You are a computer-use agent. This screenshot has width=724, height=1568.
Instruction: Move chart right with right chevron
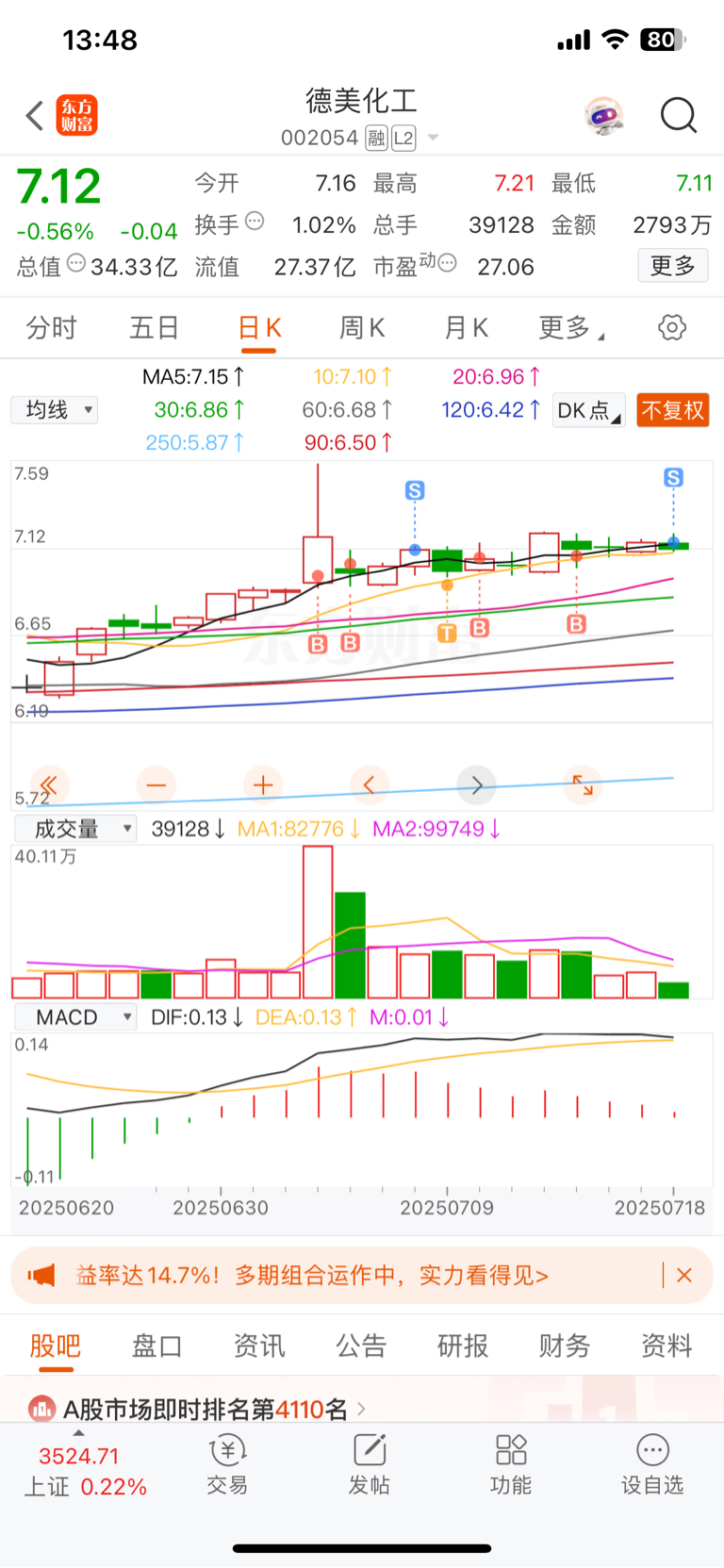coord(477,784)
